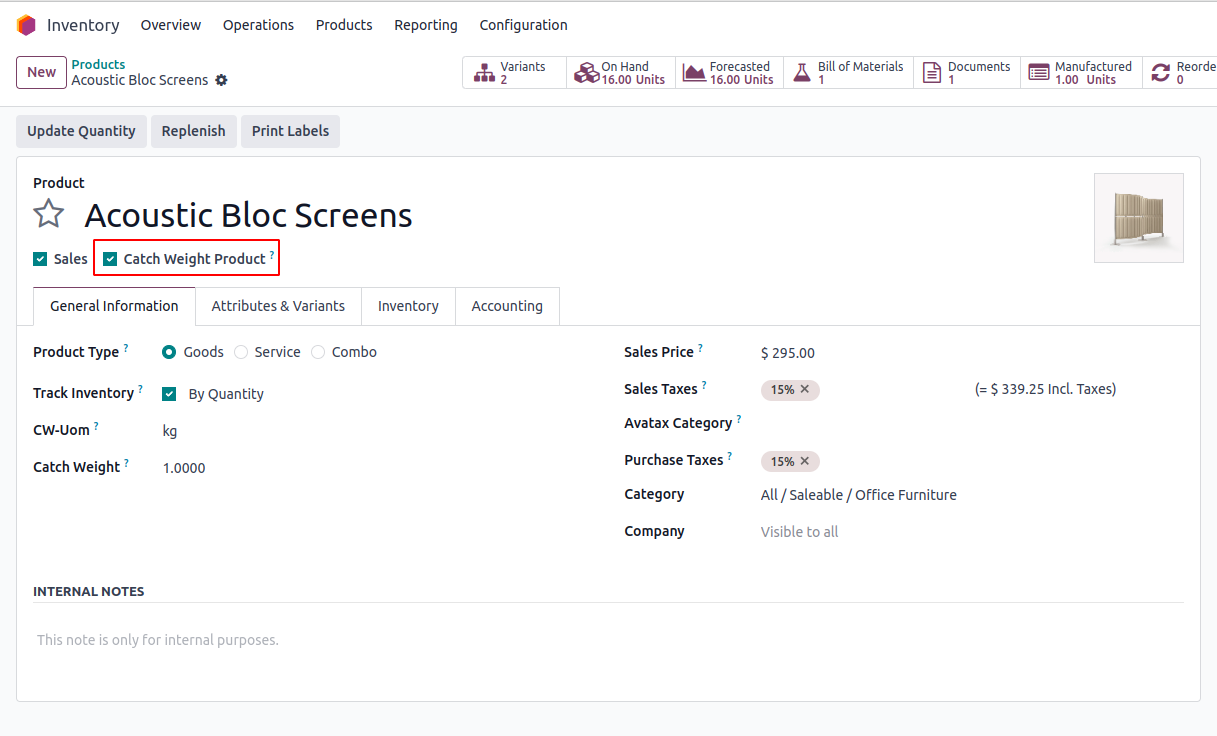Open the Configuration menu
This screenshot has height=736, width=1217.
(x=523, y=25)
